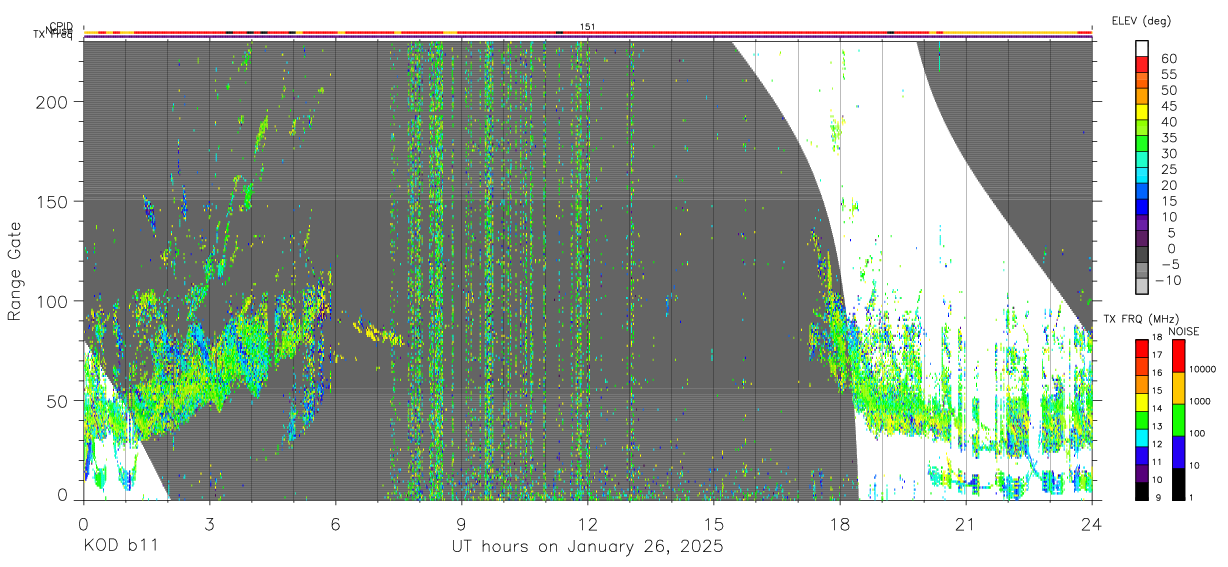Screen dimensions: 1228x567
Task: Click the blue 10–100 NOISE swatch
Action: pyautogui.click(x=1178, y=451)
